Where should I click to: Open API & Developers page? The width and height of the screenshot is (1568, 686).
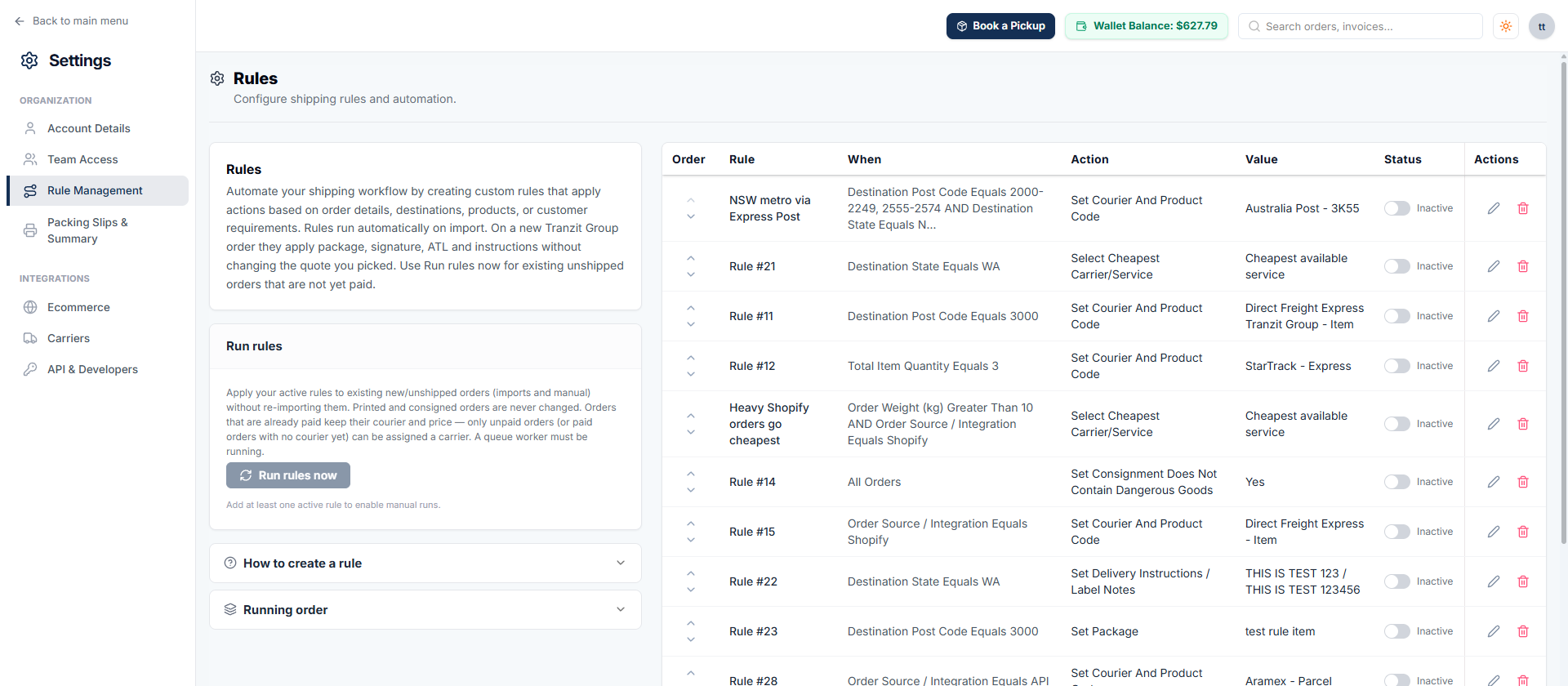97,369
